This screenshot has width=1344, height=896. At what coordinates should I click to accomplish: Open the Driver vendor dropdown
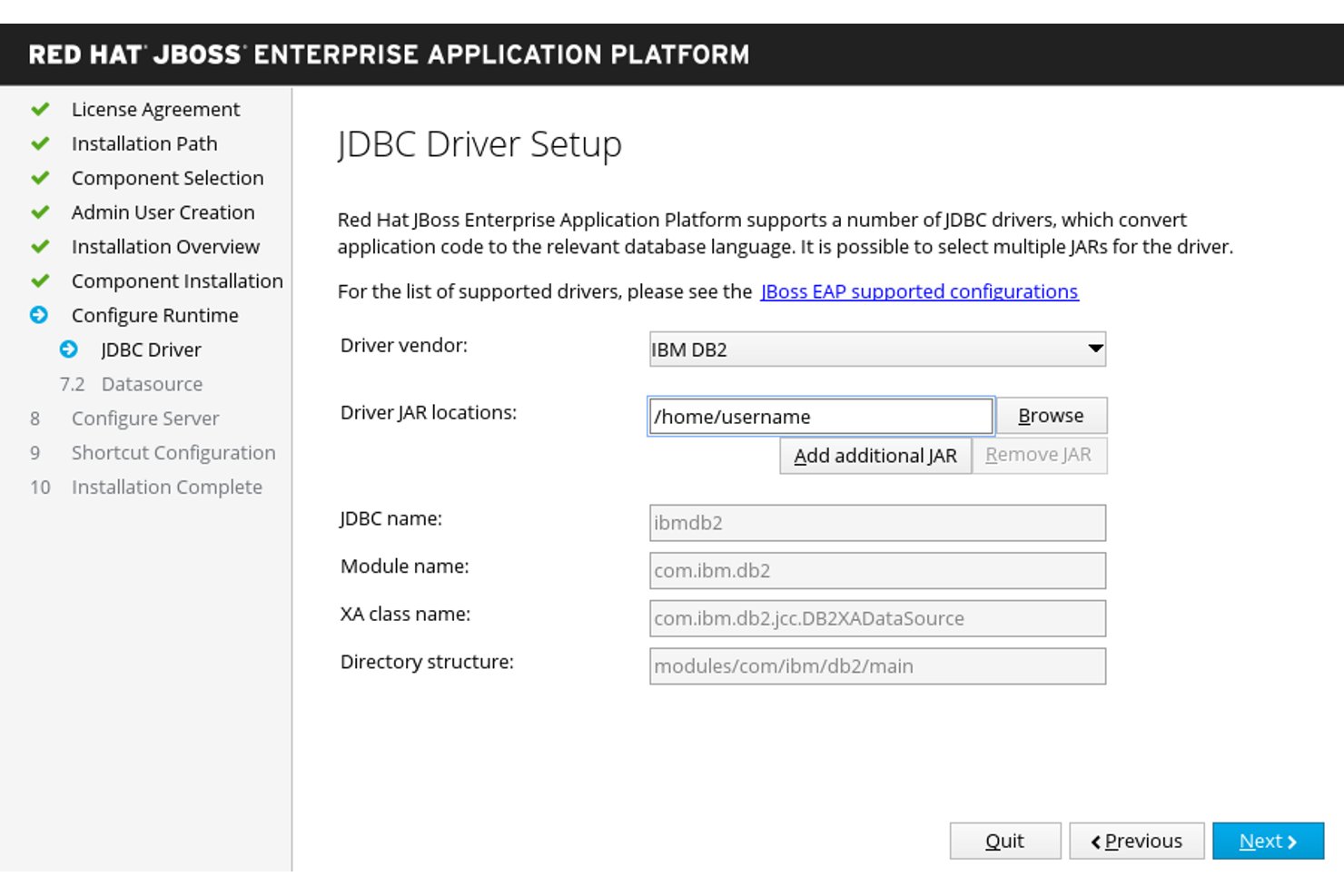pos(877,350)
